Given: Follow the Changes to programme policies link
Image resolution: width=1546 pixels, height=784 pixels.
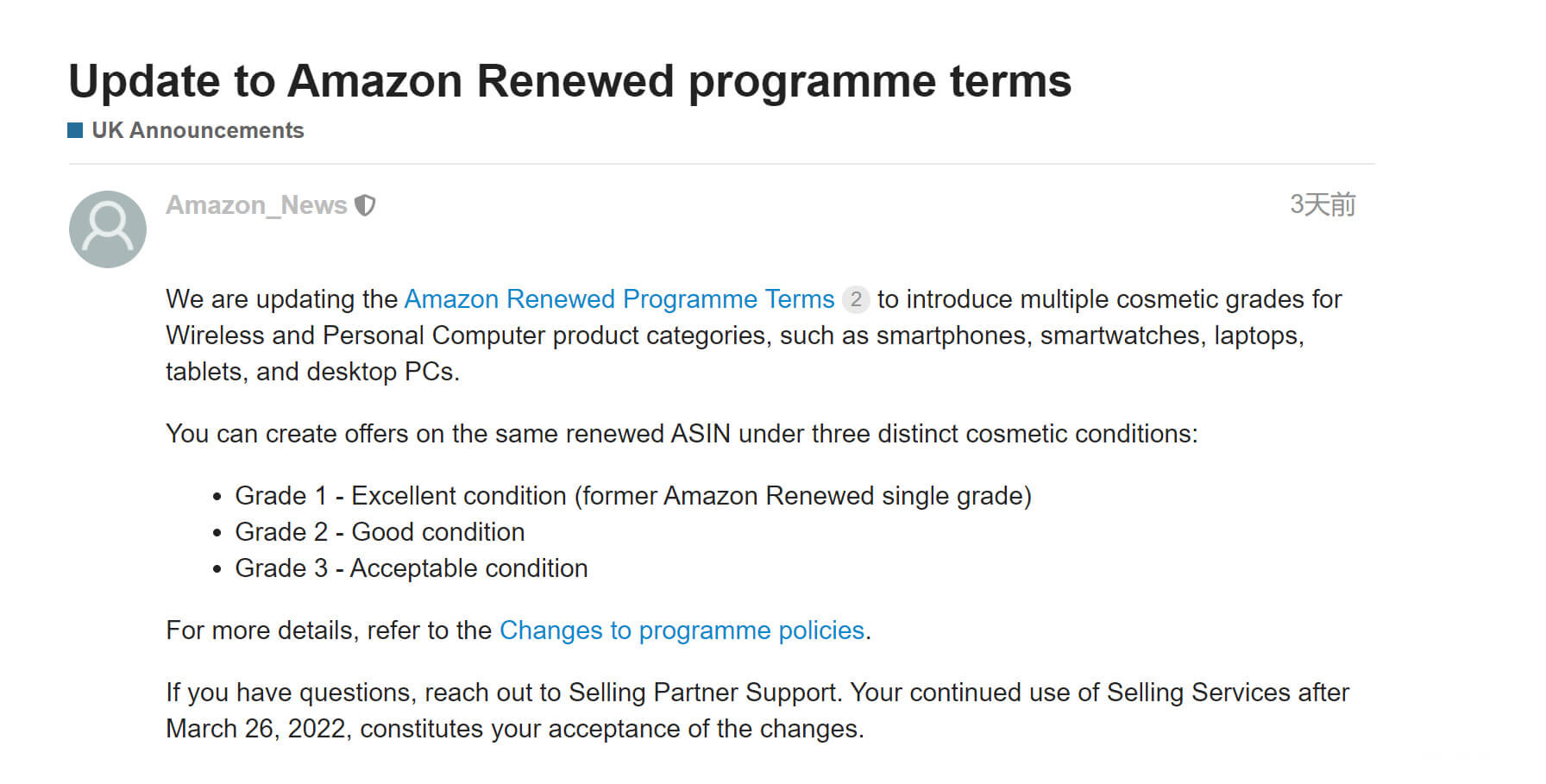Looking at the screenshot, I should tap(682, 630).
